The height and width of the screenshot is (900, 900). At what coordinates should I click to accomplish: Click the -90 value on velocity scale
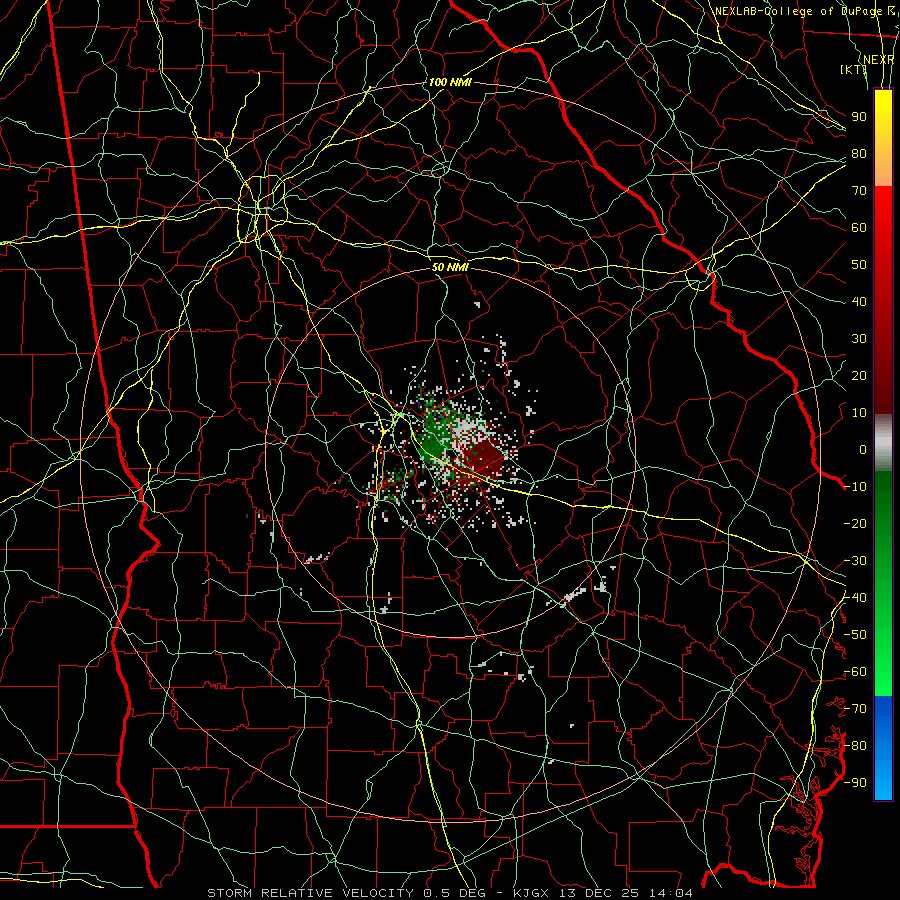coord(855,783)
